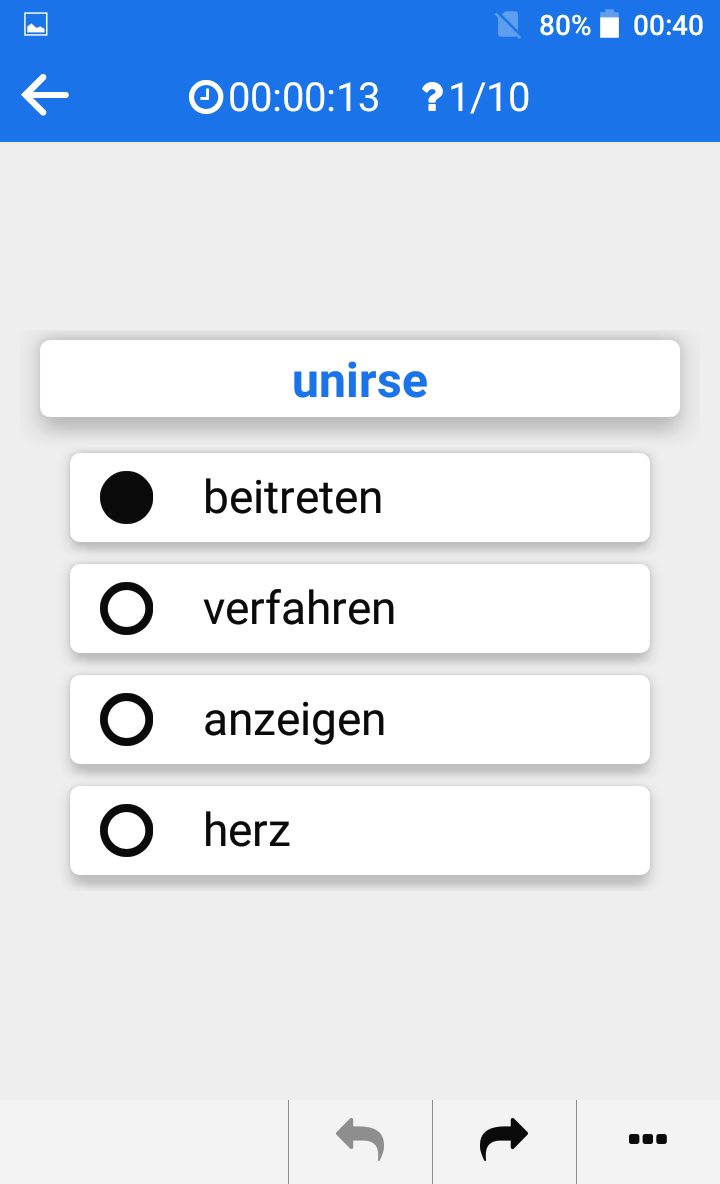The height and width of the screenshot is (1184, 720).
Task: Select the beitreten radio button
Action: click(127, 498)
